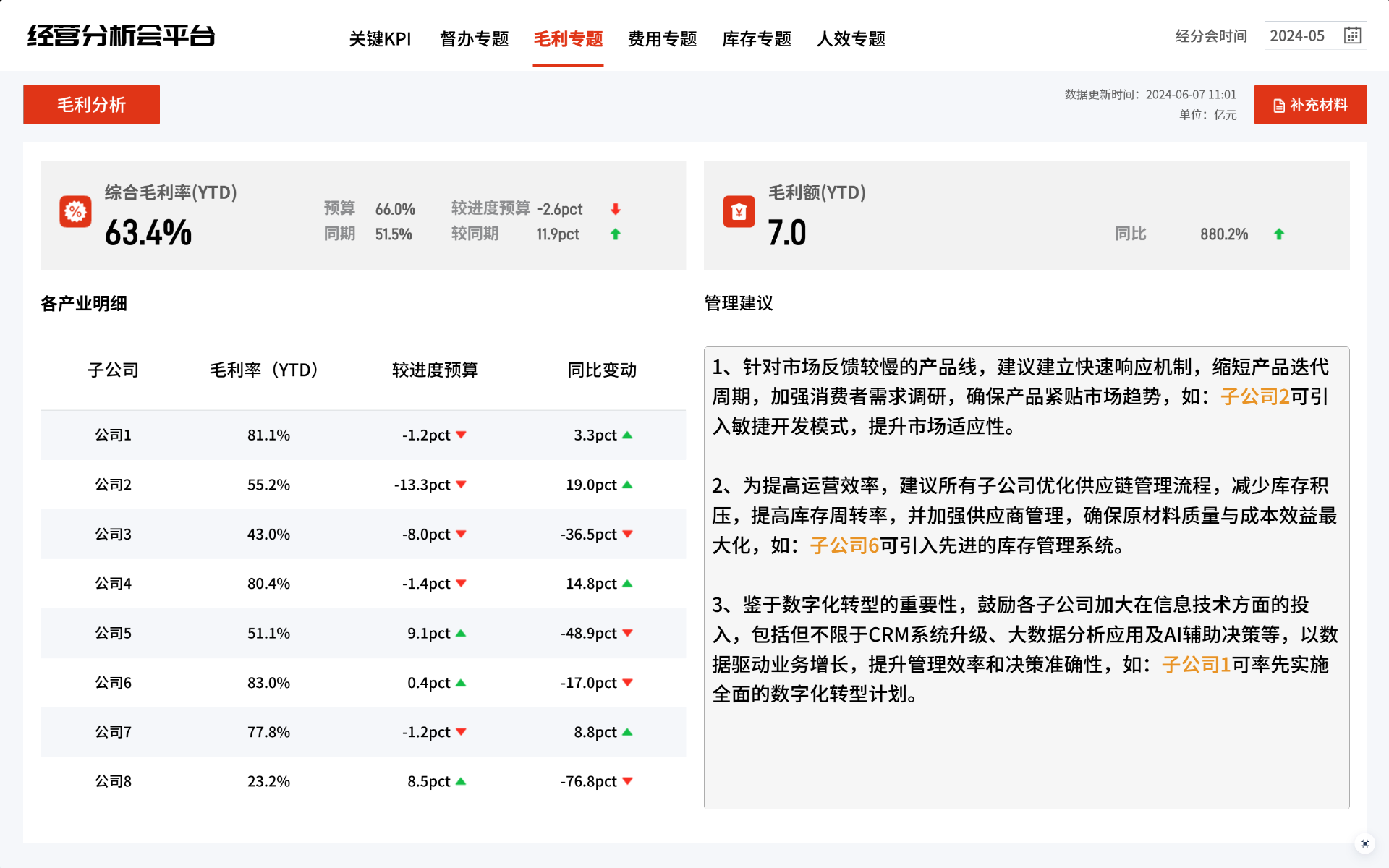Go to the 库存专题 tab

[x=756, y=38]
